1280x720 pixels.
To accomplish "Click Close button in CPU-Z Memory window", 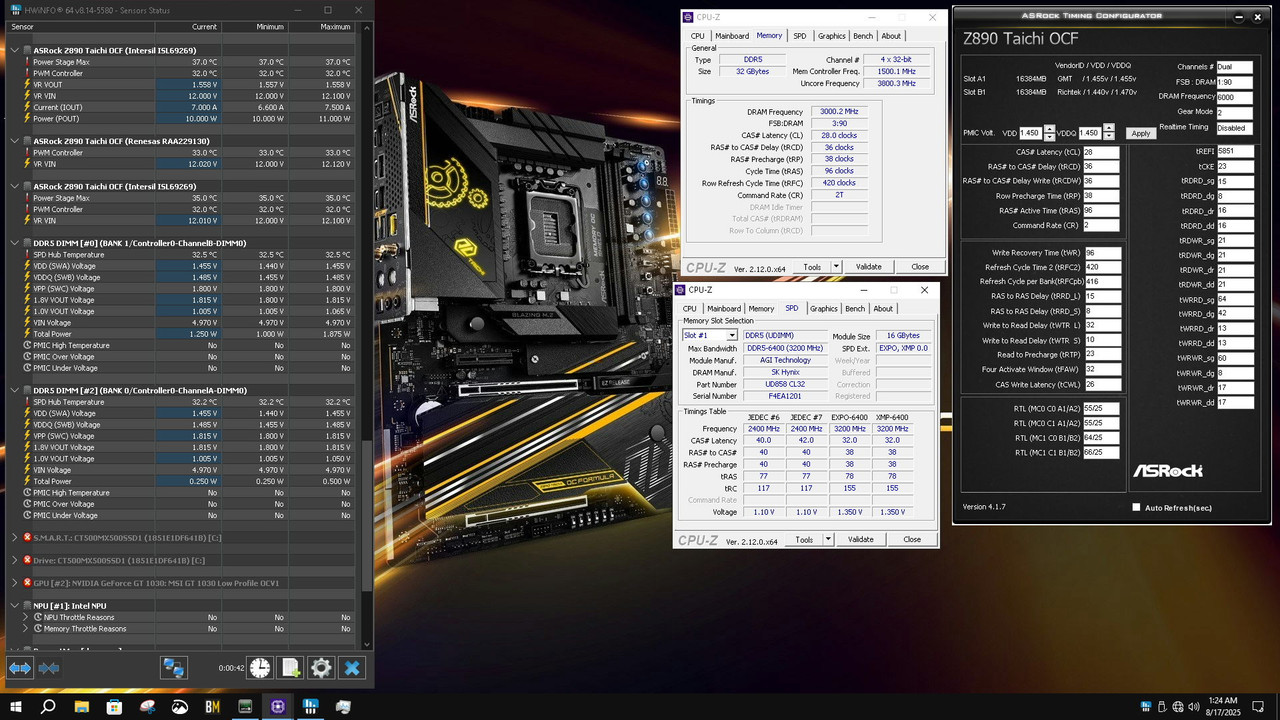I will 920,267.
